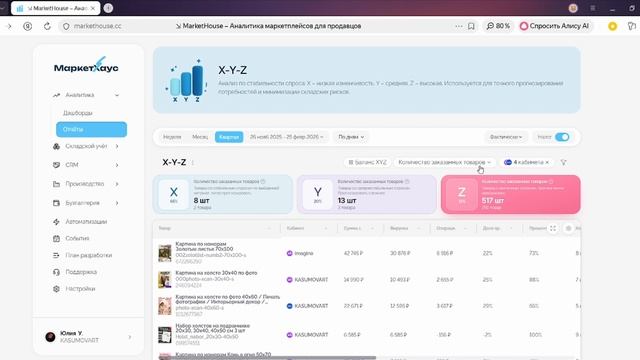This screenshot has height=360, width=640.
Task: Click the Настройки gear icon
Action: click(56, 289)
